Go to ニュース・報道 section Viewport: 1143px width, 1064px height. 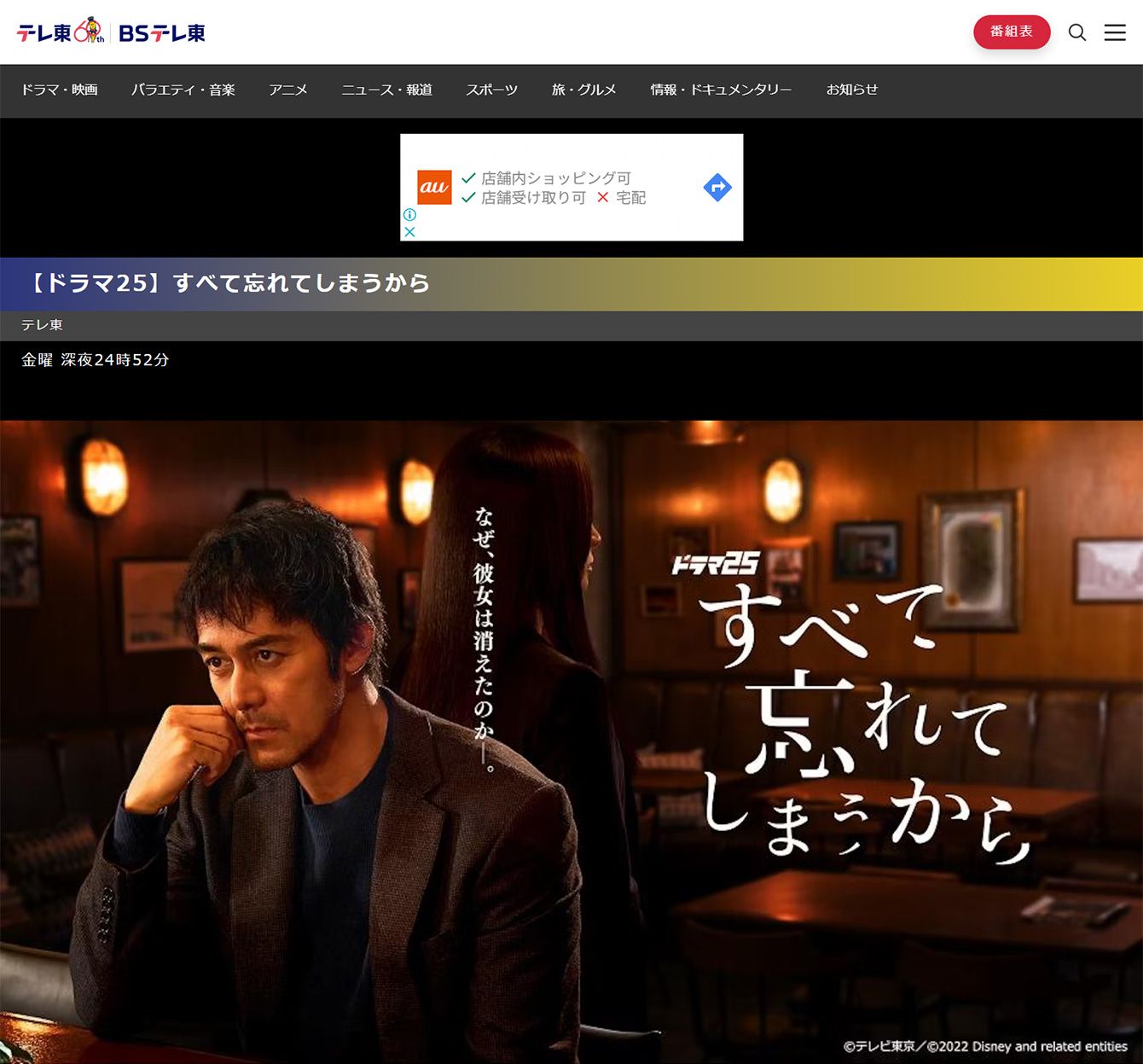pyautogui.click(x=386, y=90)
